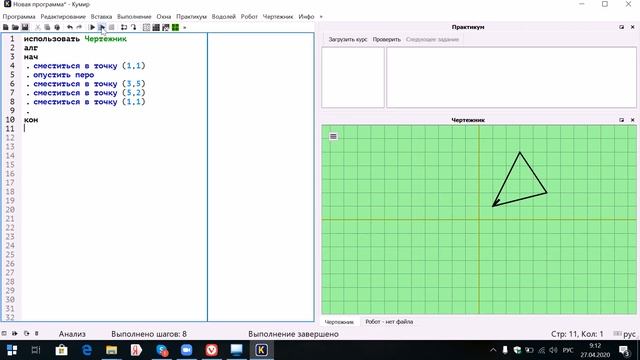Screen dimensions: 640x360
Task: Close the Практикум panel
Action: pyautogui.click(x=633, y=27)
